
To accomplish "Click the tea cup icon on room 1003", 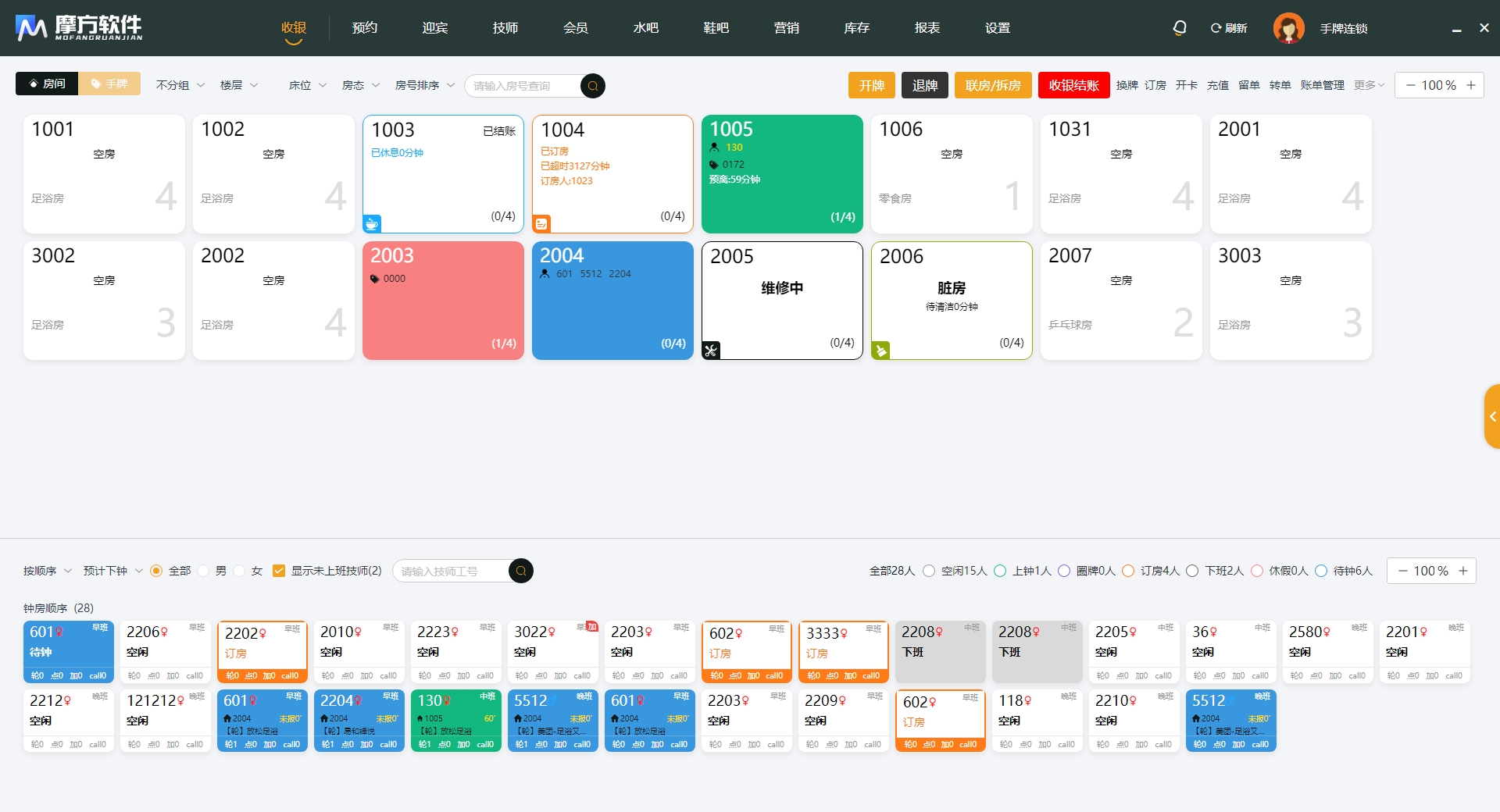I will click(x=372, y=224).
